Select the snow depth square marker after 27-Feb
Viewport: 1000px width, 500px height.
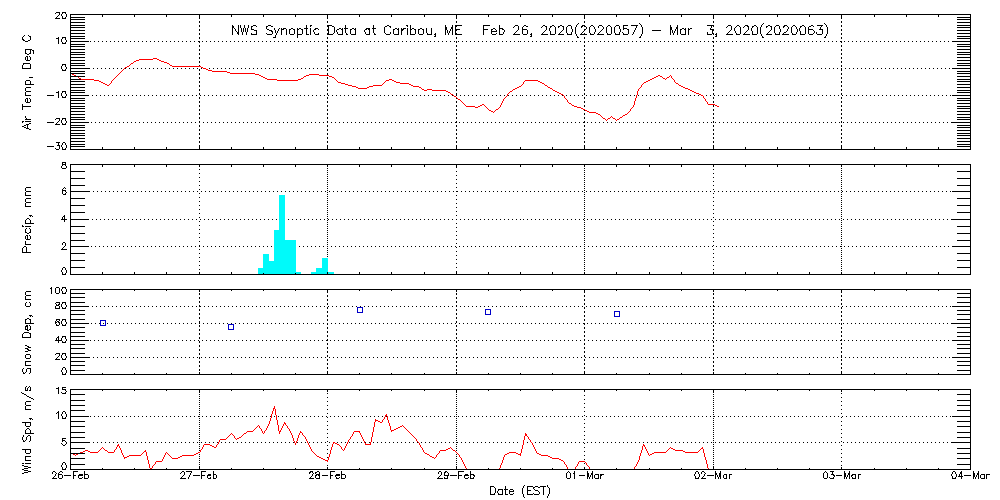click(x=231, y=327)
